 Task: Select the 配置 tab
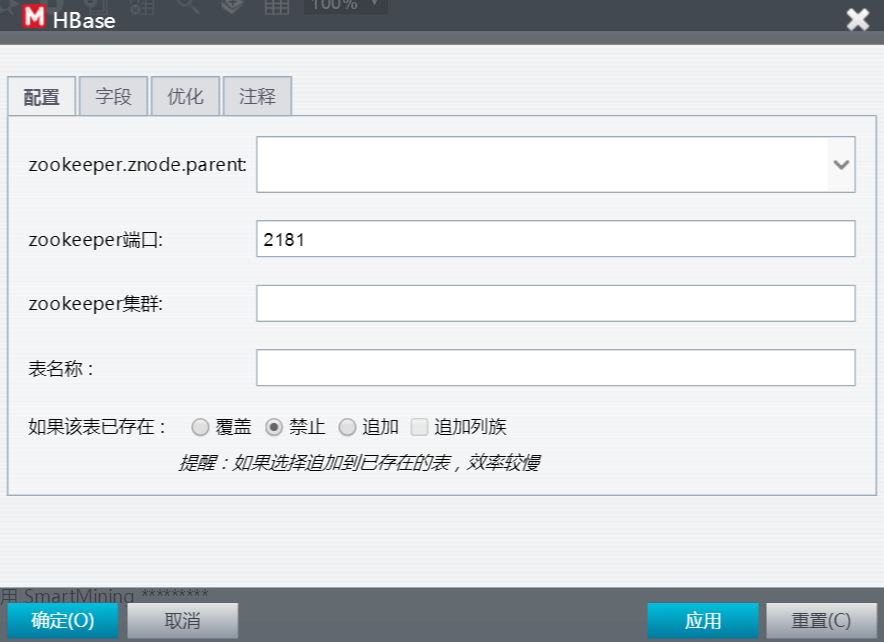click(x=42, y=96)
